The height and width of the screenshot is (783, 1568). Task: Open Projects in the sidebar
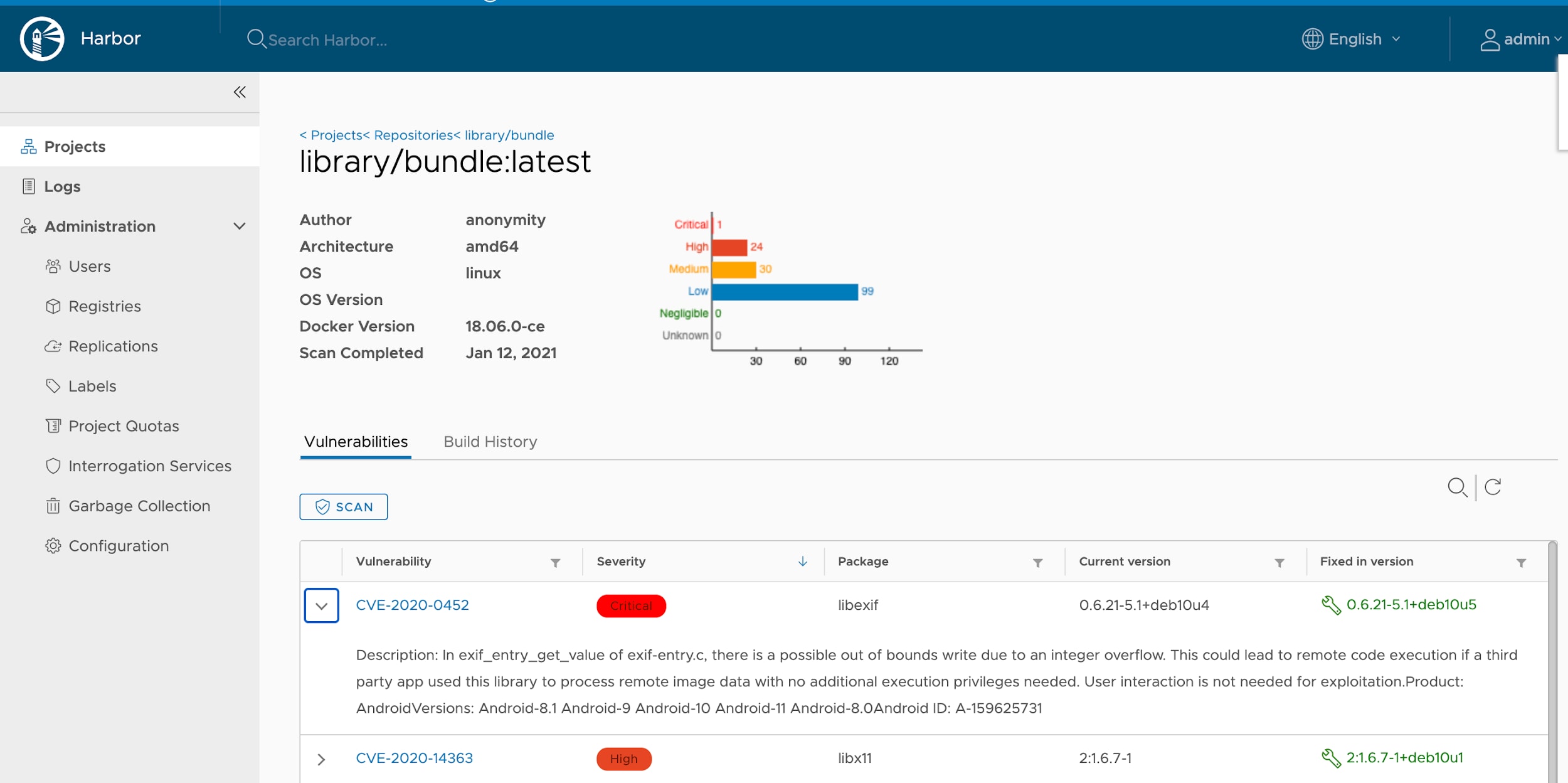[130, 147]
